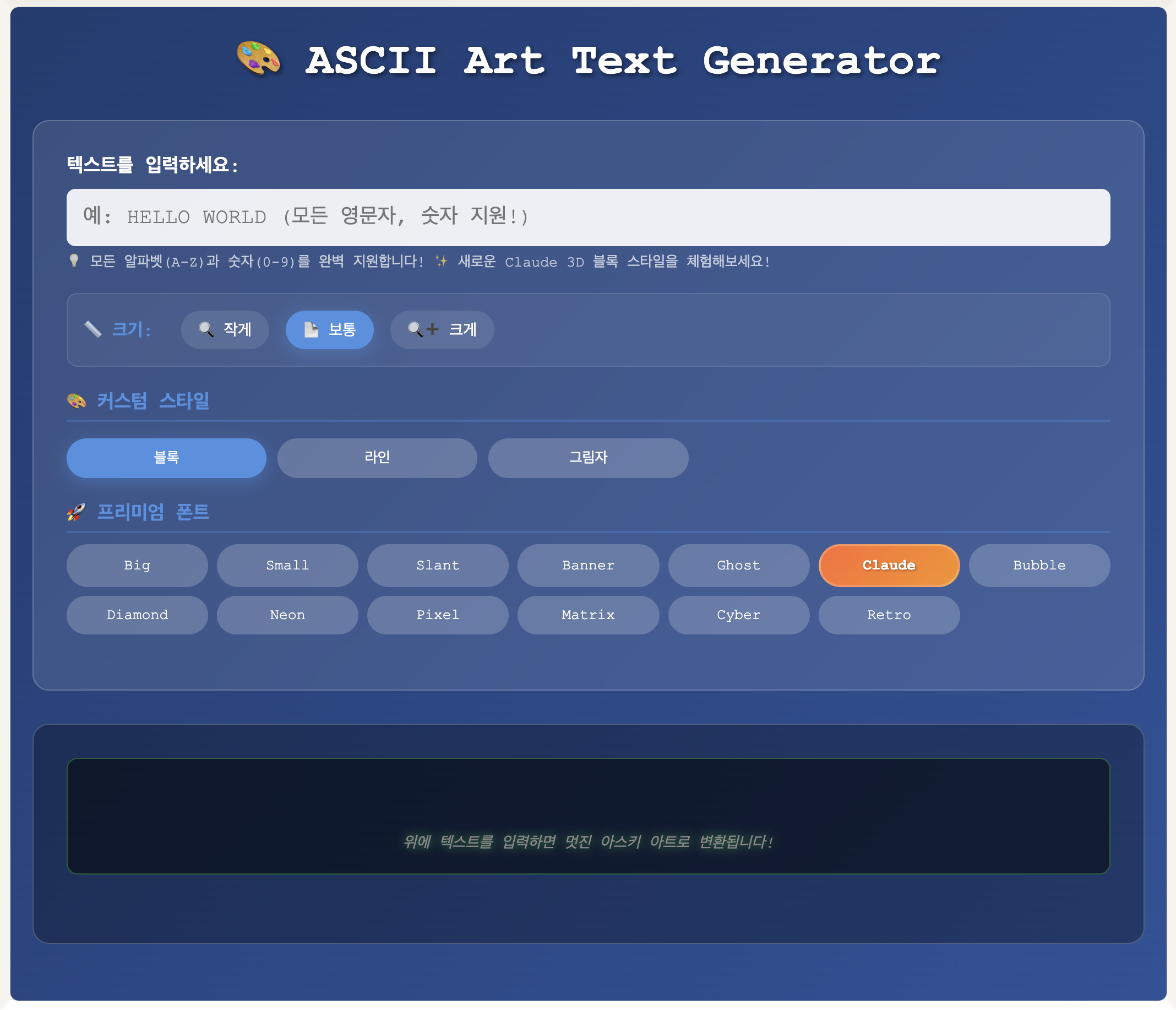The height and width of the screenshot is (1010, 1176).
Task: Click the sparkle icon in the hint line
Action: point(441,261)
